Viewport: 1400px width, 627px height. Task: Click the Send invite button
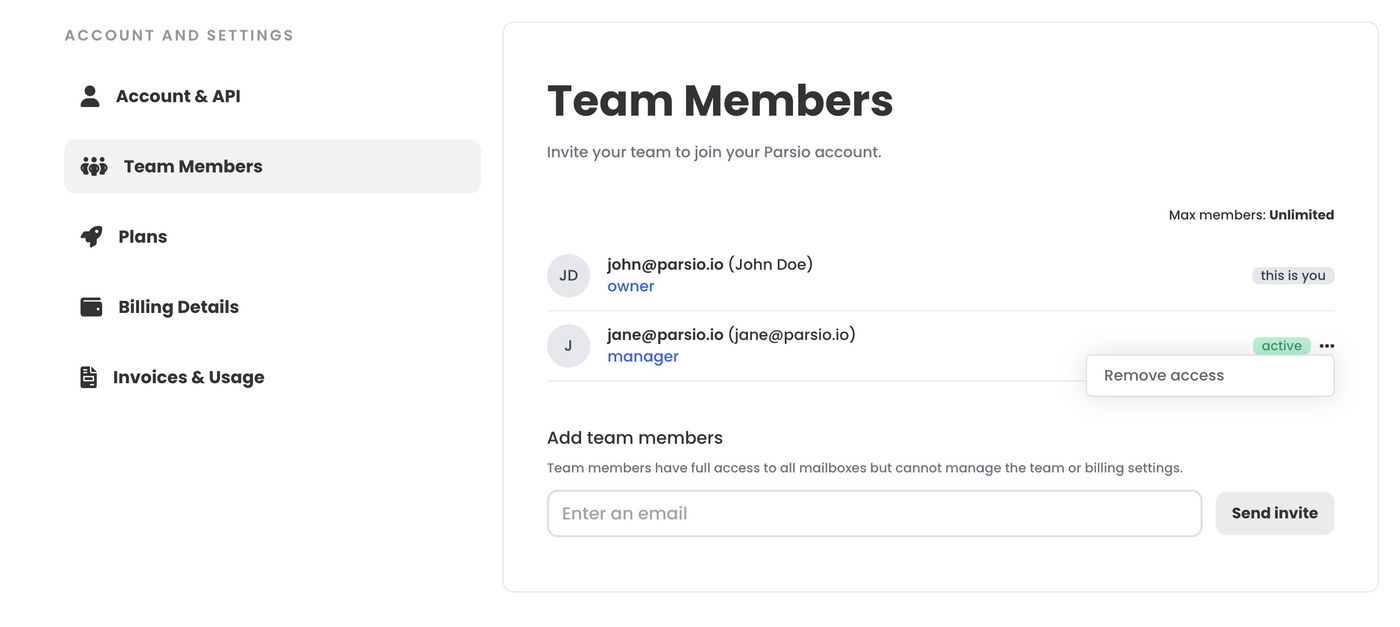point(1274,513)
